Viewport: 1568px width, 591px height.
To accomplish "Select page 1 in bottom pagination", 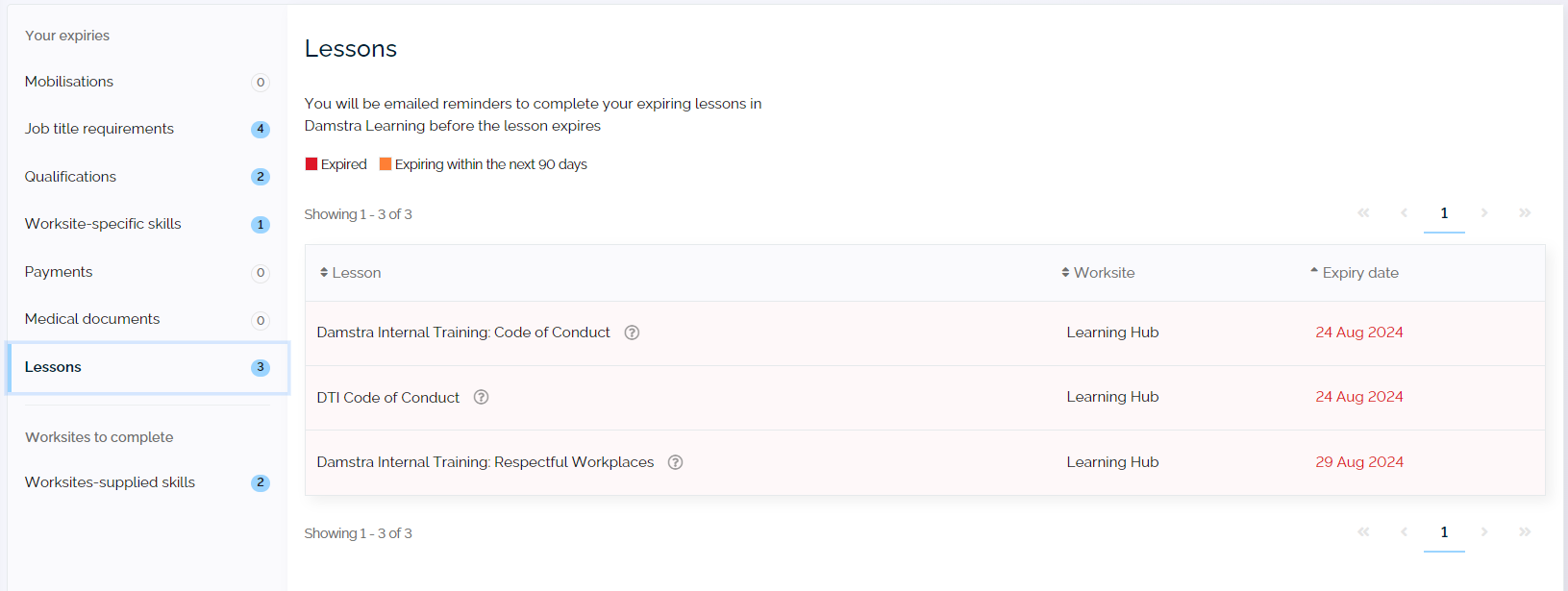I will pos(1444,532).
